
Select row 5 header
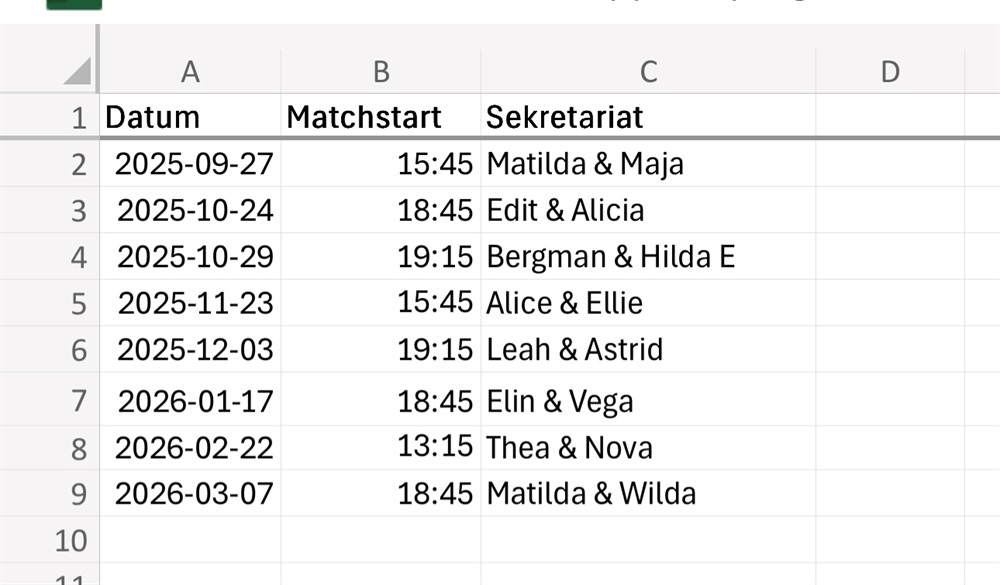49,303
